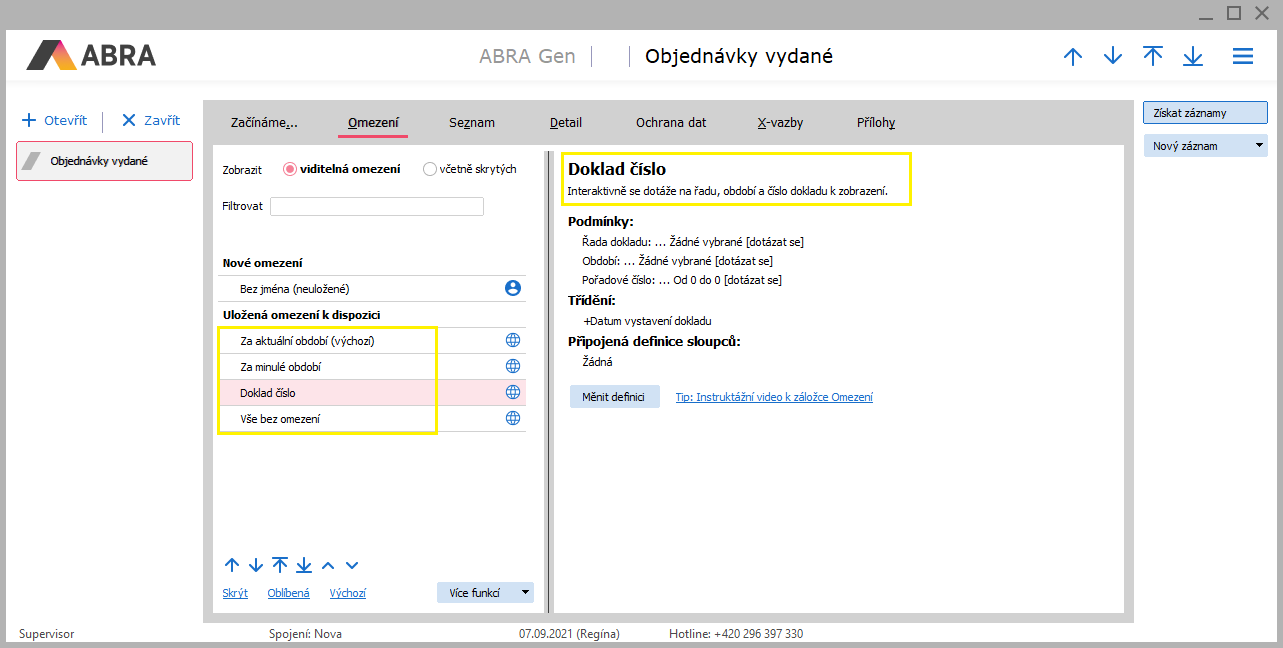Click the globe icon beside Za minulé období
Screen dimensions: 1283x648
pyautogui.click(x=513, y=366)
